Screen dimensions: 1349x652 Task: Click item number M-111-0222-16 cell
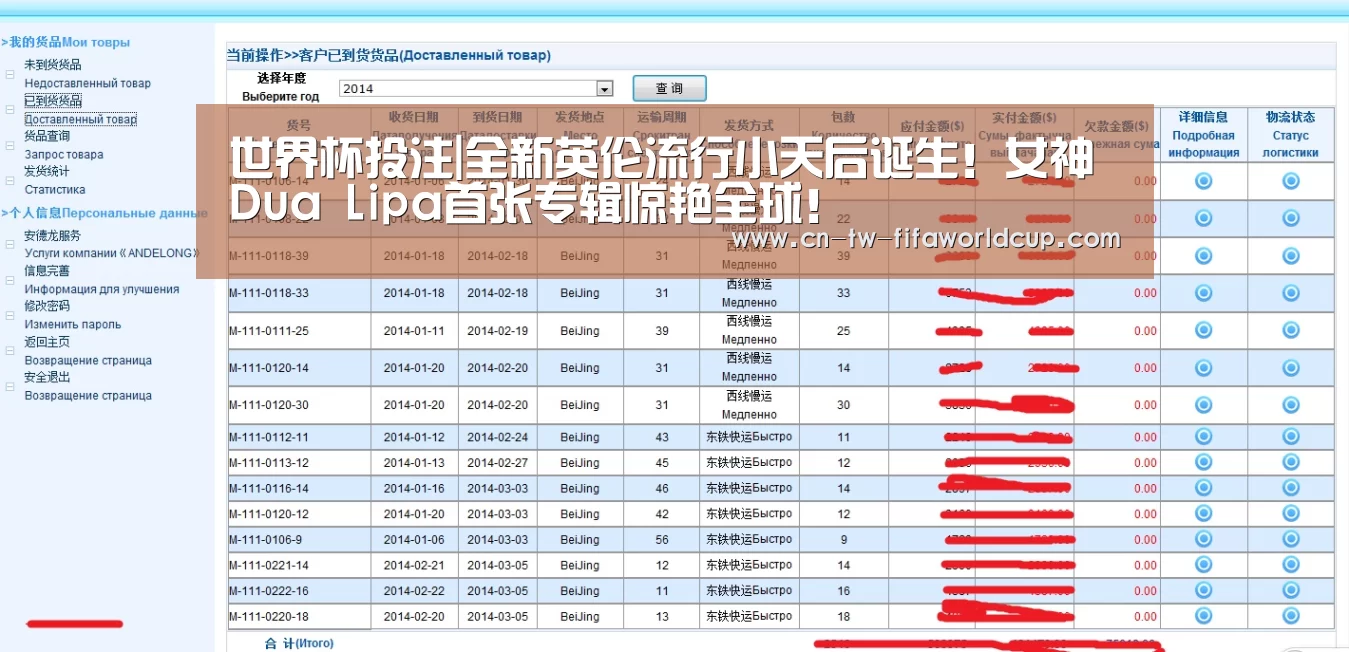coord(299,590)
